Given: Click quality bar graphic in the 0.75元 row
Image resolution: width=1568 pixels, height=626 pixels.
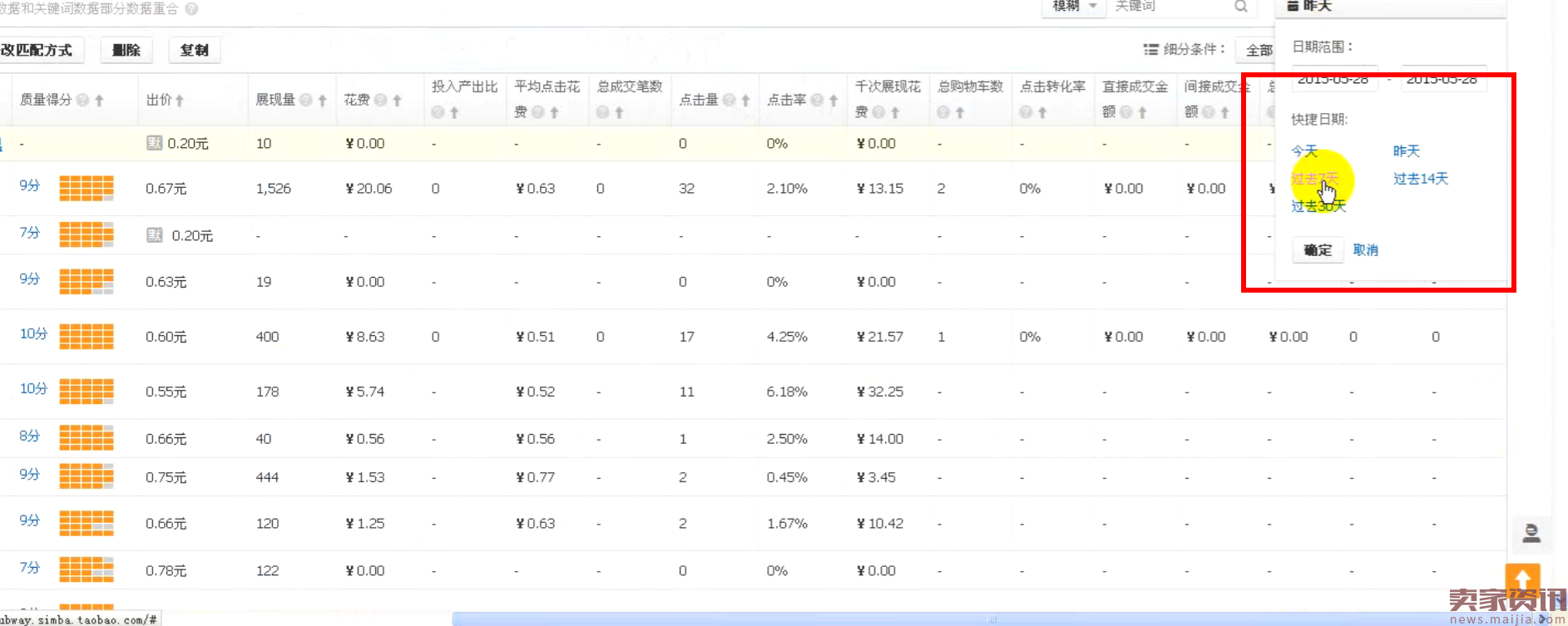Looking at the screenshot, I should point(87,476).
